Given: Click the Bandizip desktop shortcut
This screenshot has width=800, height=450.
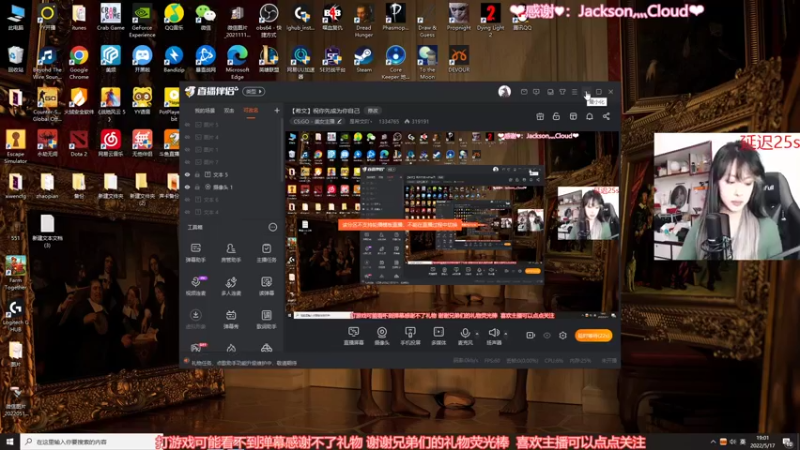Looking at the screenshot, I should click(173, 59).
